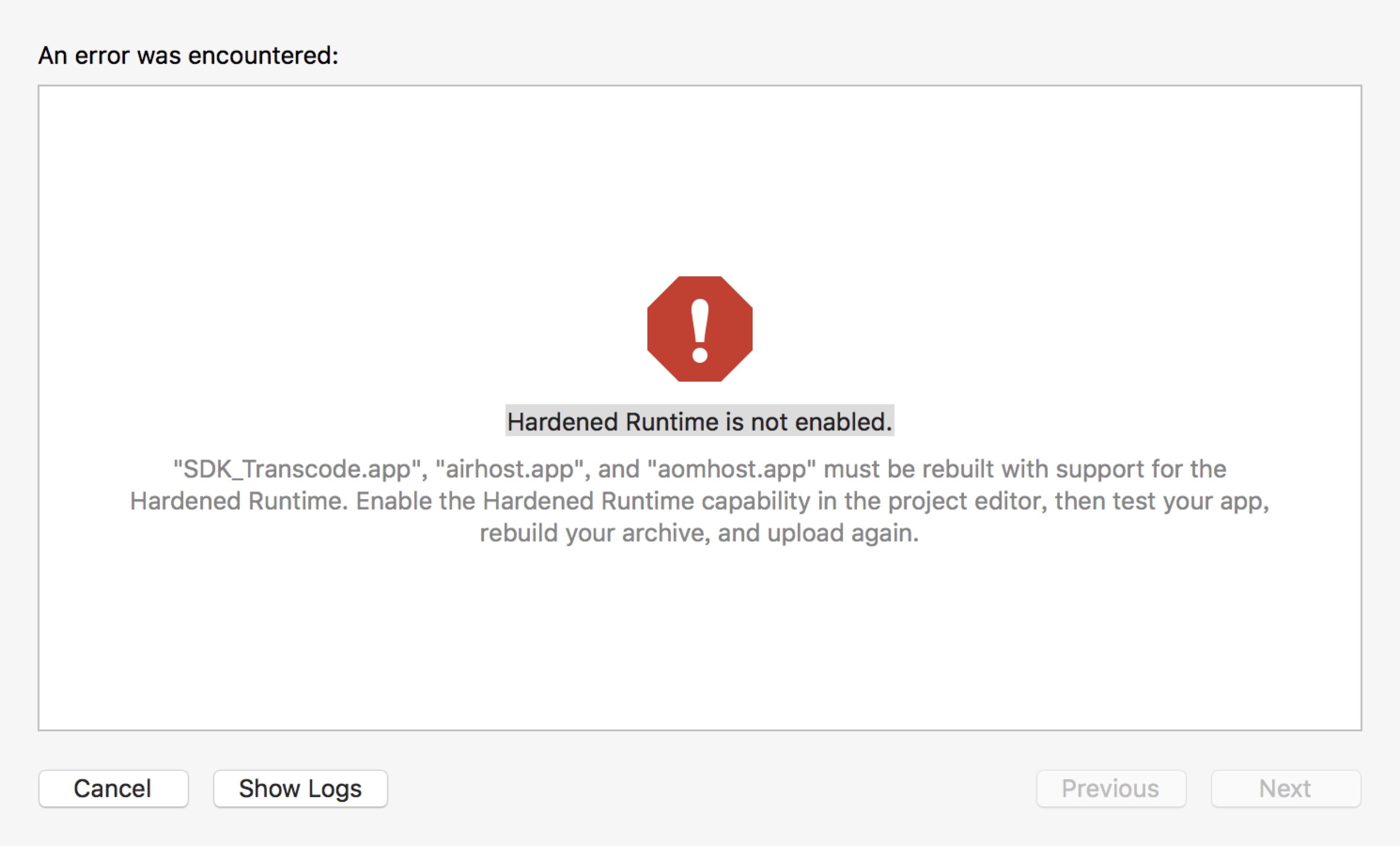Select the 'Hardened Runtime is not enabled.' heading
The image size is (1400, 846).
click(700, 421)
